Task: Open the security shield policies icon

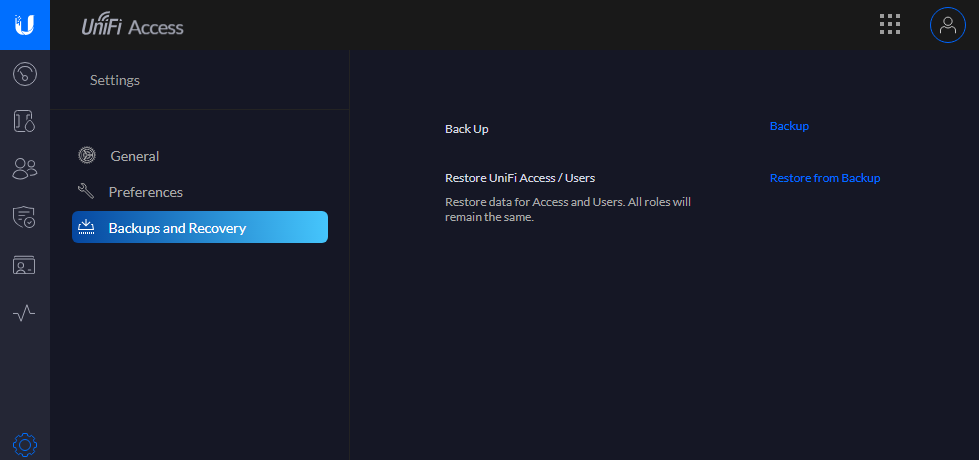Action: click(x=25, y=217)
